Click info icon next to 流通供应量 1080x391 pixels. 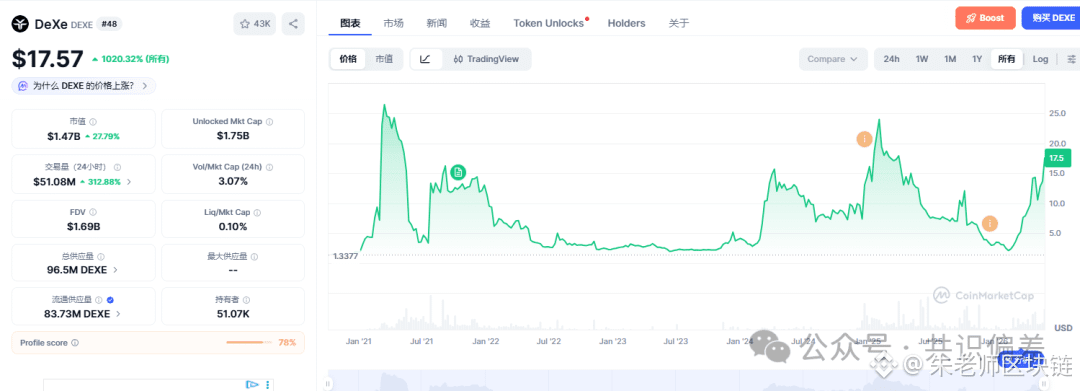pyautogui.click(x=99, y=300)
